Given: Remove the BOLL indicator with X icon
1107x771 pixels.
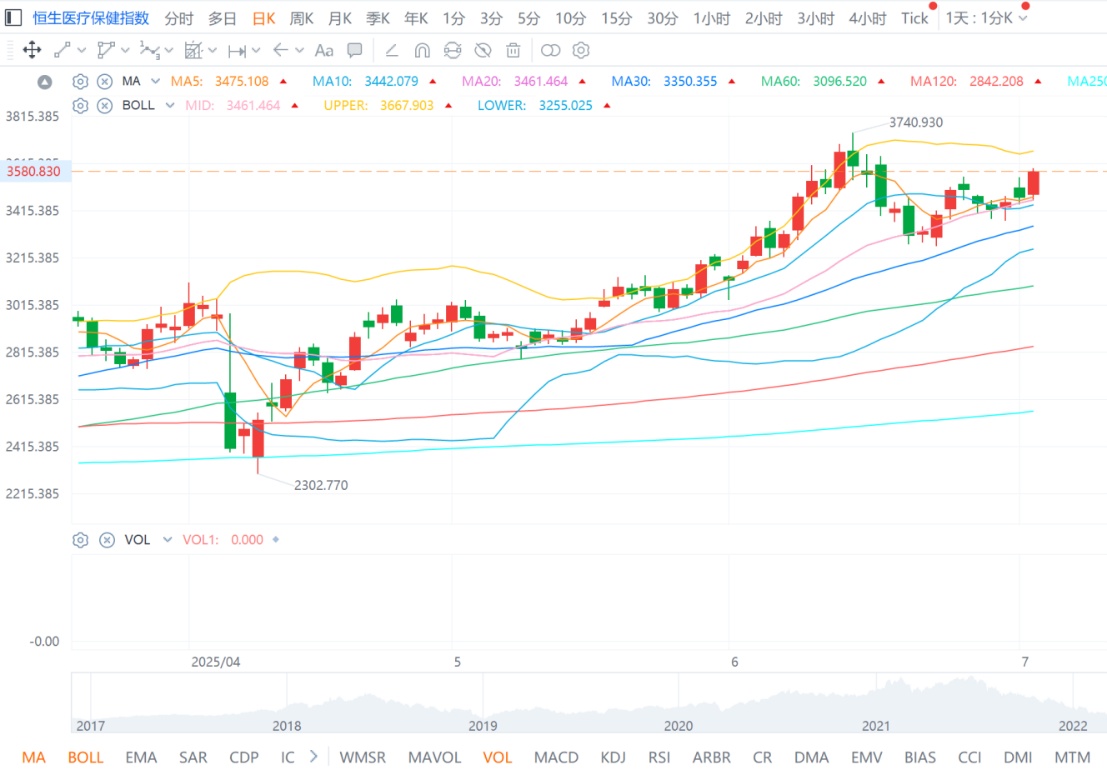Looking at the screenshot, I should [x=104, y=105].
